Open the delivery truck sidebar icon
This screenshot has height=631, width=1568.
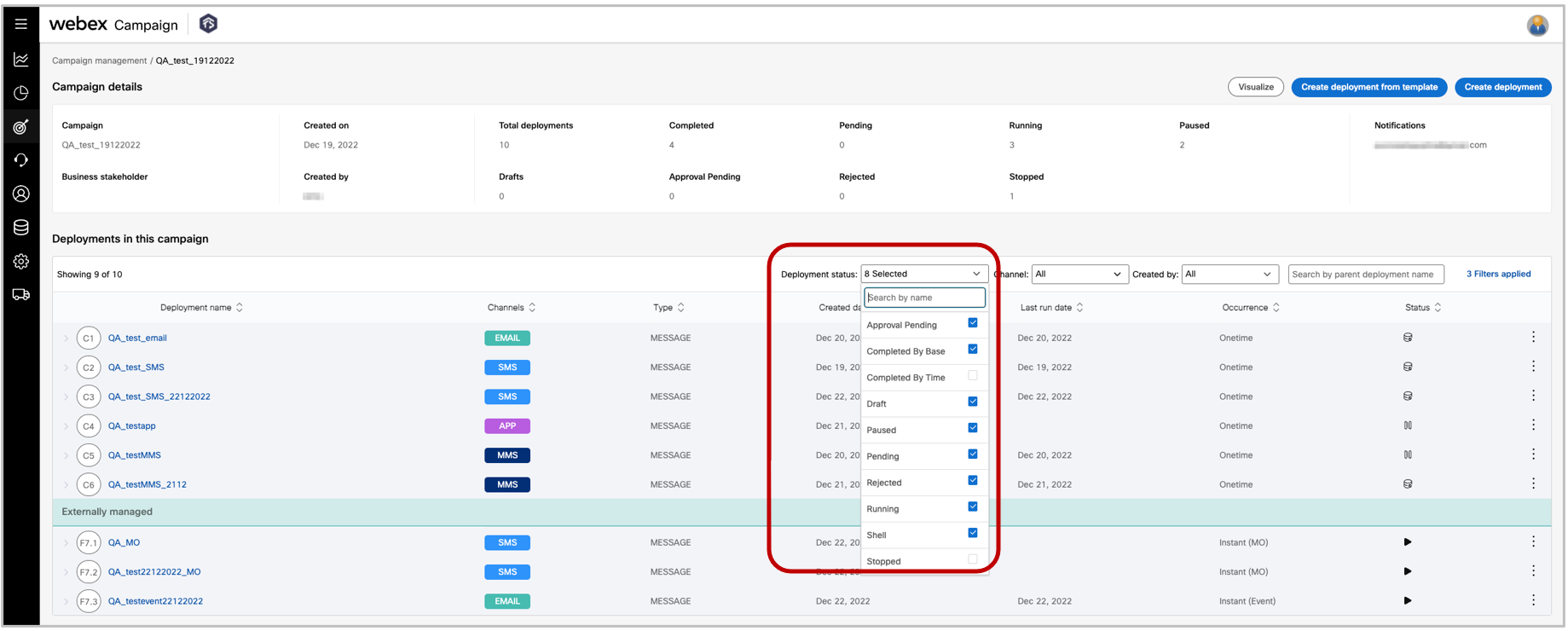21,295
